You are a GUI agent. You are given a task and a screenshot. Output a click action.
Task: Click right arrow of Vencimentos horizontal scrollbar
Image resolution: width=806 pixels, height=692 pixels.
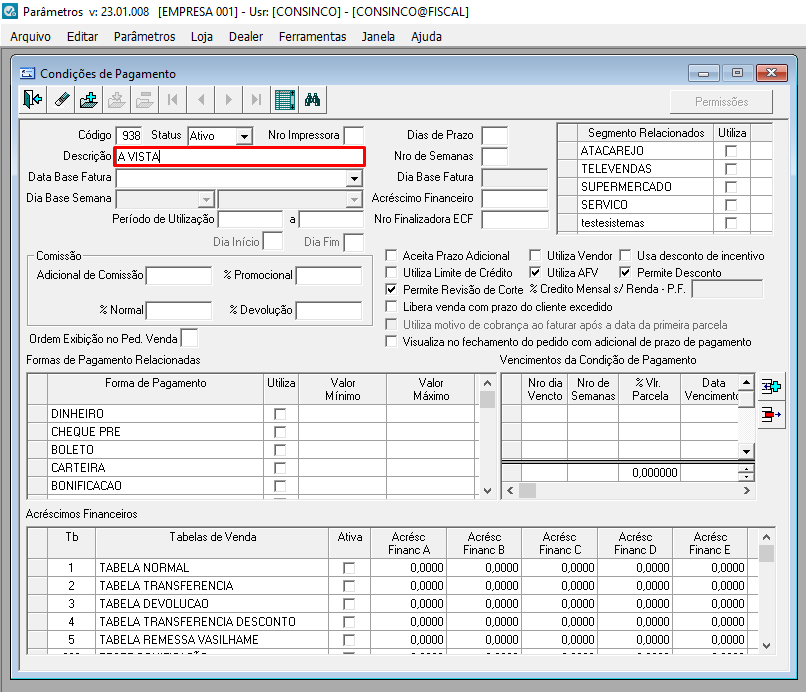pos(747,491)
